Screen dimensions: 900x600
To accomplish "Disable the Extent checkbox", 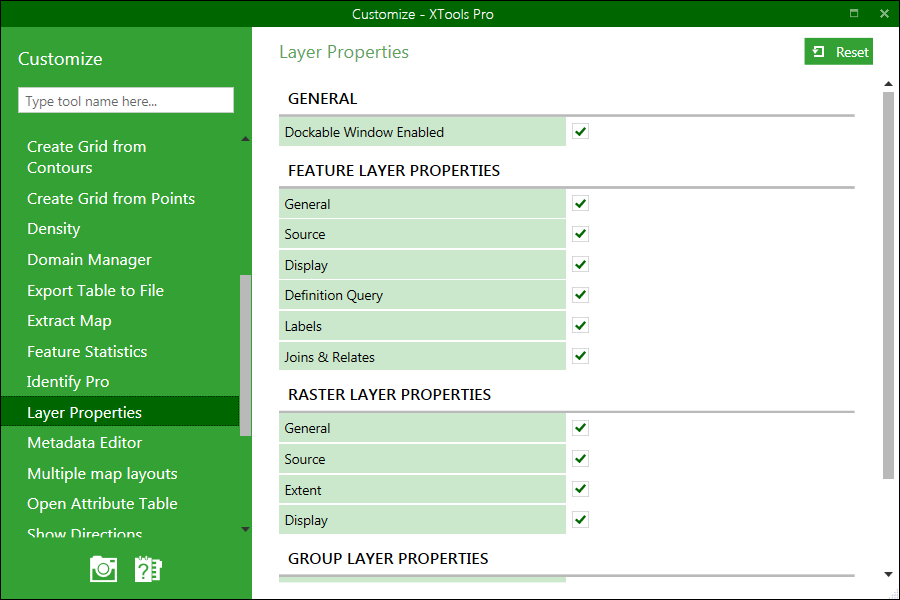I will click(x=580, y=489).
